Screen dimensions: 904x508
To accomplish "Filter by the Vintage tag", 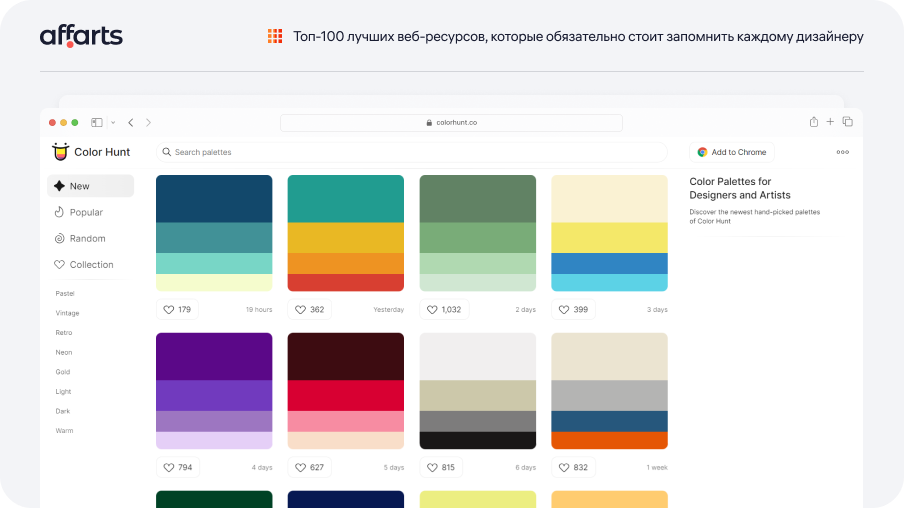I will click(x=67, y=313).
